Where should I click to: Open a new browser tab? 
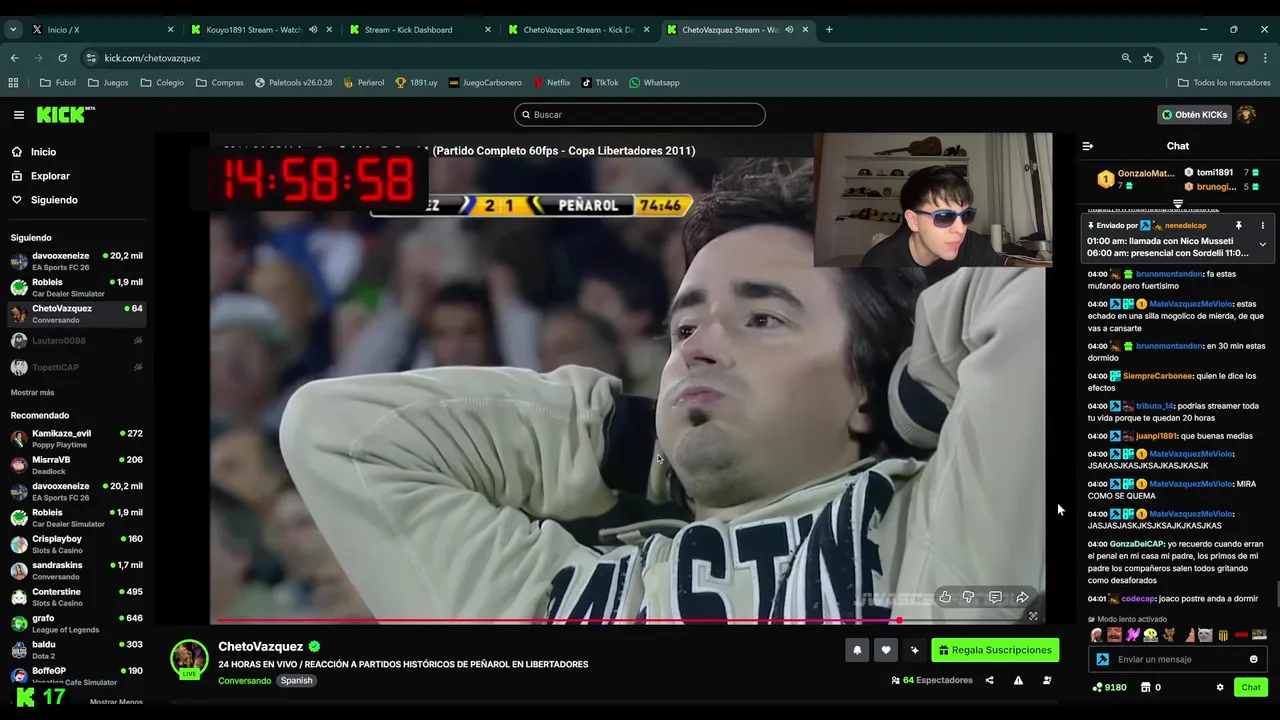(829, 30)
